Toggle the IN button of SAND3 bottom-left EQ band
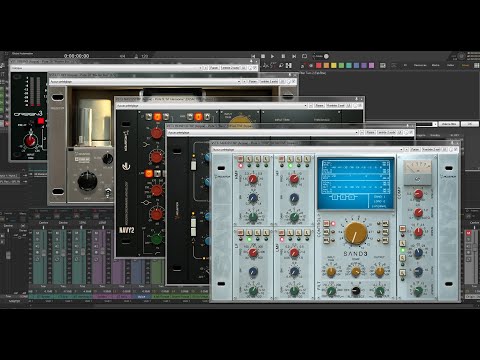Image resolution: width=480 pixels, height=360 pixels. coord(240,232)
